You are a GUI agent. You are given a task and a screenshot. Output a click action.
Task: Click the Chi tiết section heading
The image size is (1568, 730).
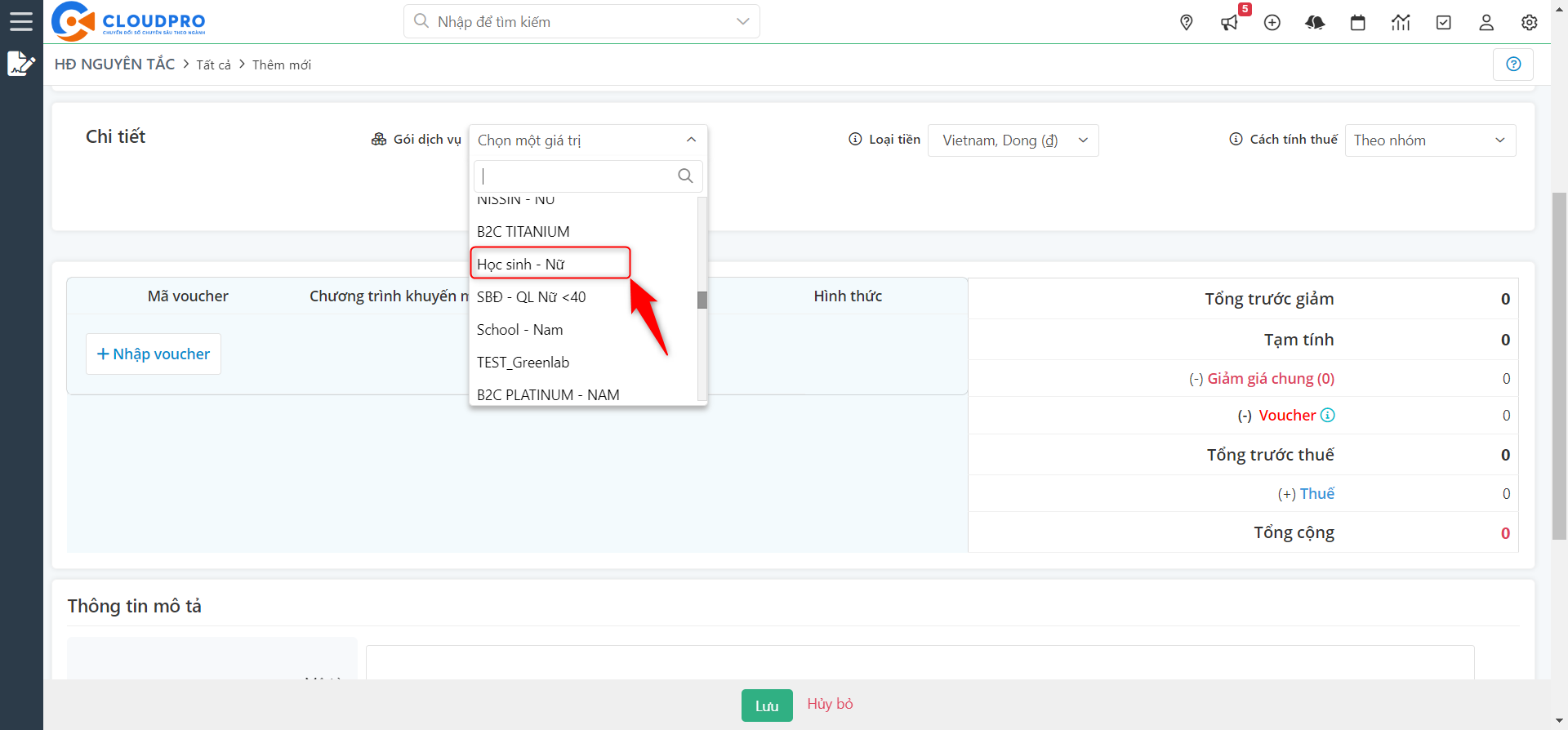click(x=115, y=136)
